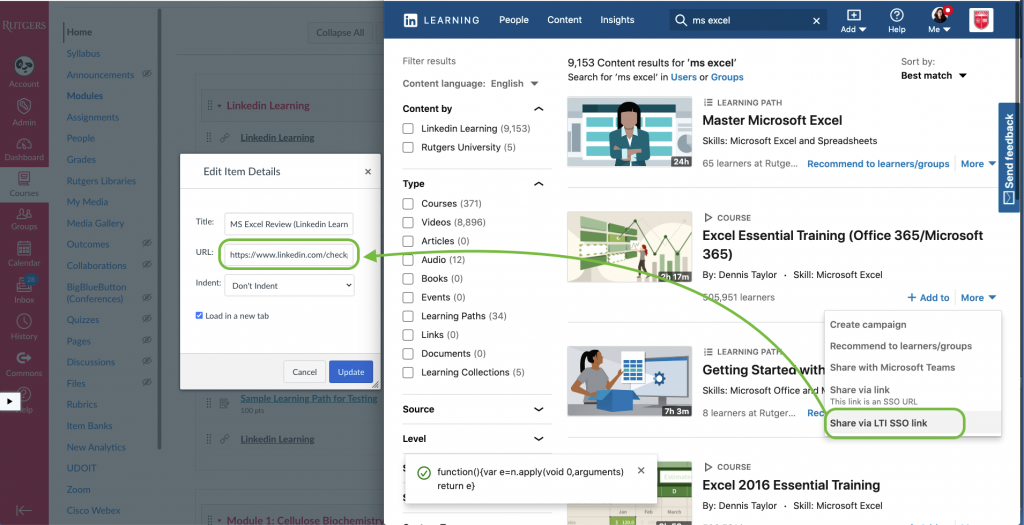Open More menu for Excel Essential Training
Screen dimensions: 1024x525
(978, 298)
